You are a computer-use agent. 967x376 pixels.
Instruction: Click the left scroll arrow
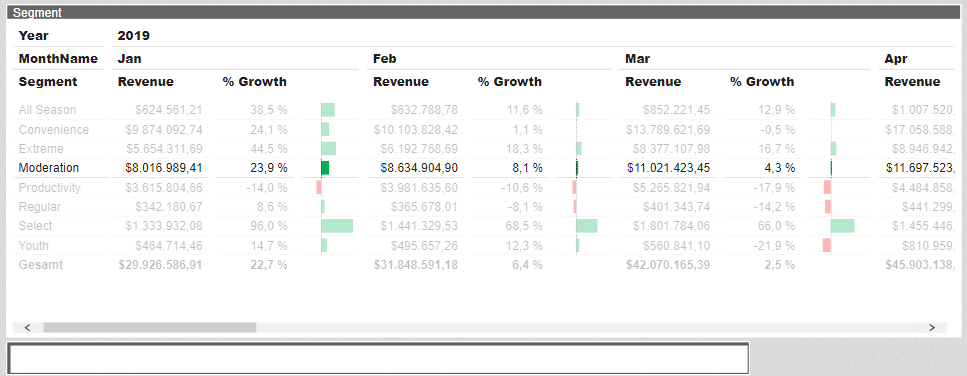(27, 327)
